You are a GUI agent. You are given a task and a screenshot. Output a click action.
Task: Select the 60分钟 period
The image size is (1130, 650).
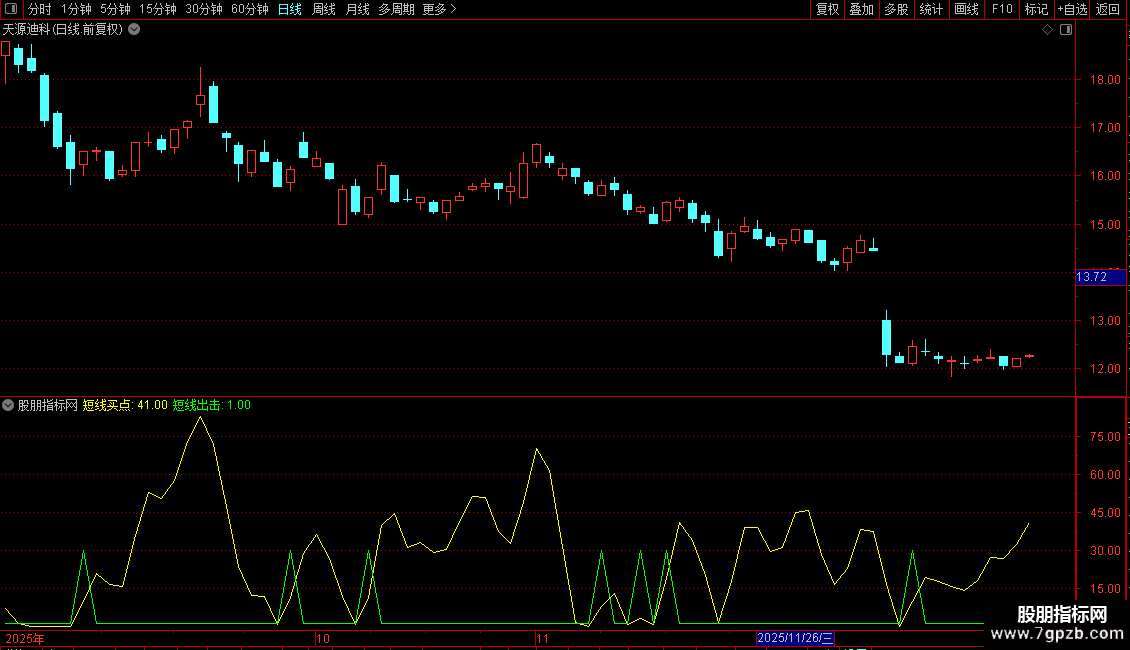[x=249, y=9]
